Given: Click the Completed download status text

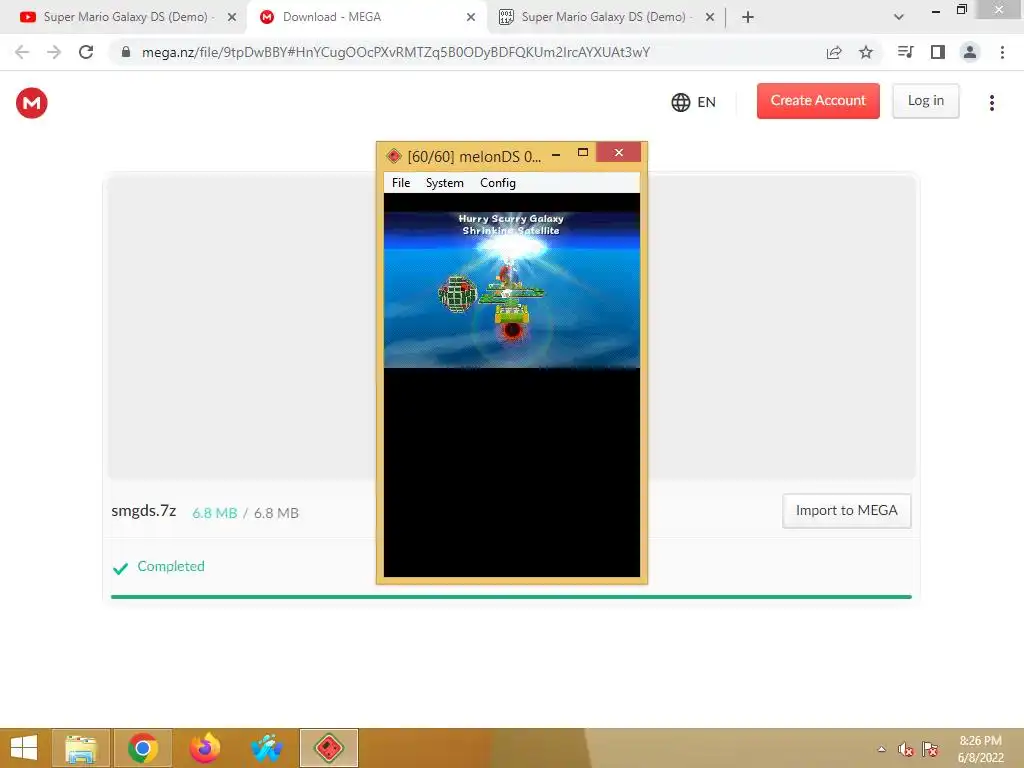Looking at the screenshot, I should [x=170, y=566].
